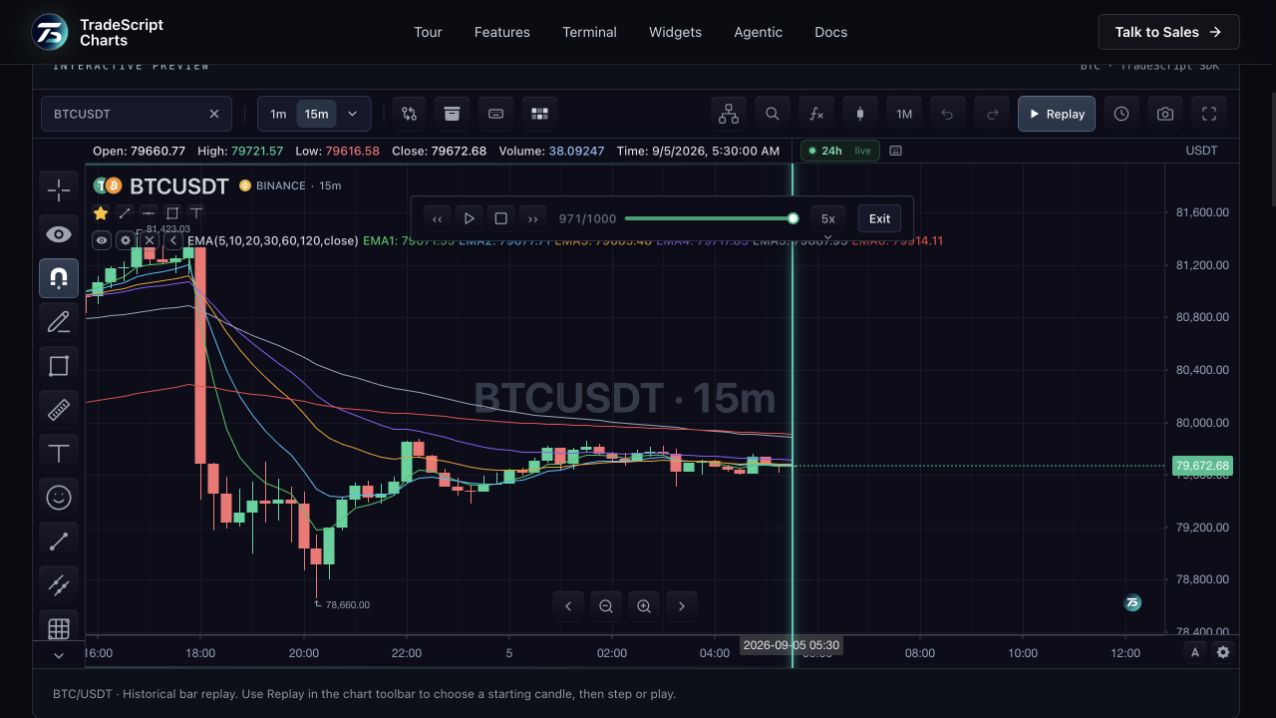
Task: Click Talk to Sales button
Action: [1168, 32]
